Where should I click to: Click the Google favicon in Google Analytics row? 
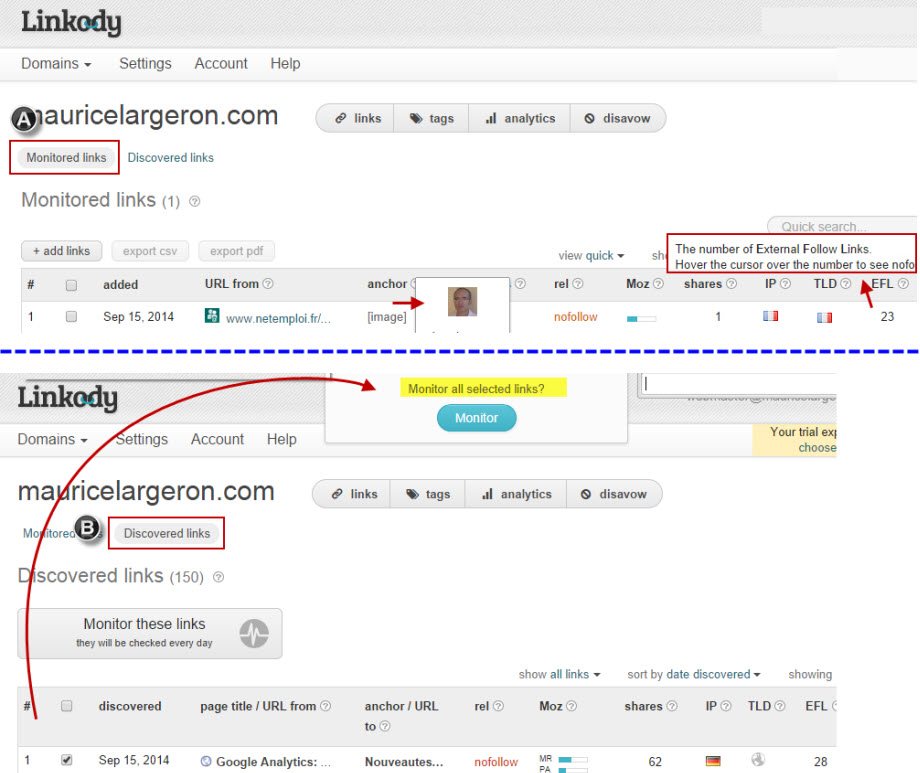coord(206,761)
